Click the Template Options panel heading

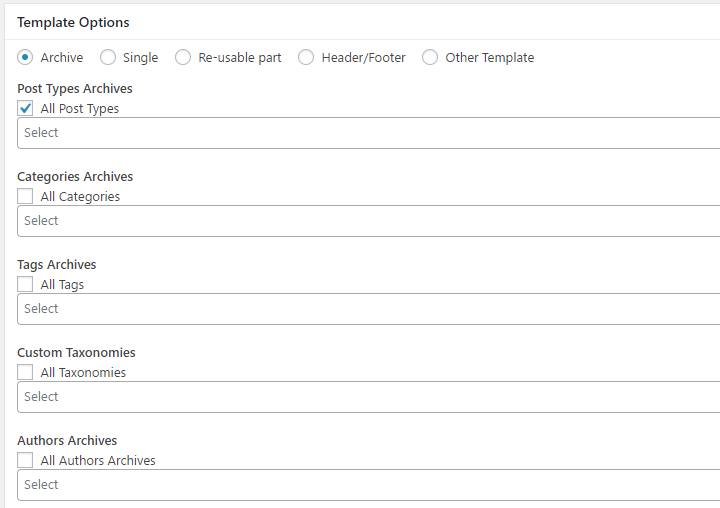click(x=73, y=22)
